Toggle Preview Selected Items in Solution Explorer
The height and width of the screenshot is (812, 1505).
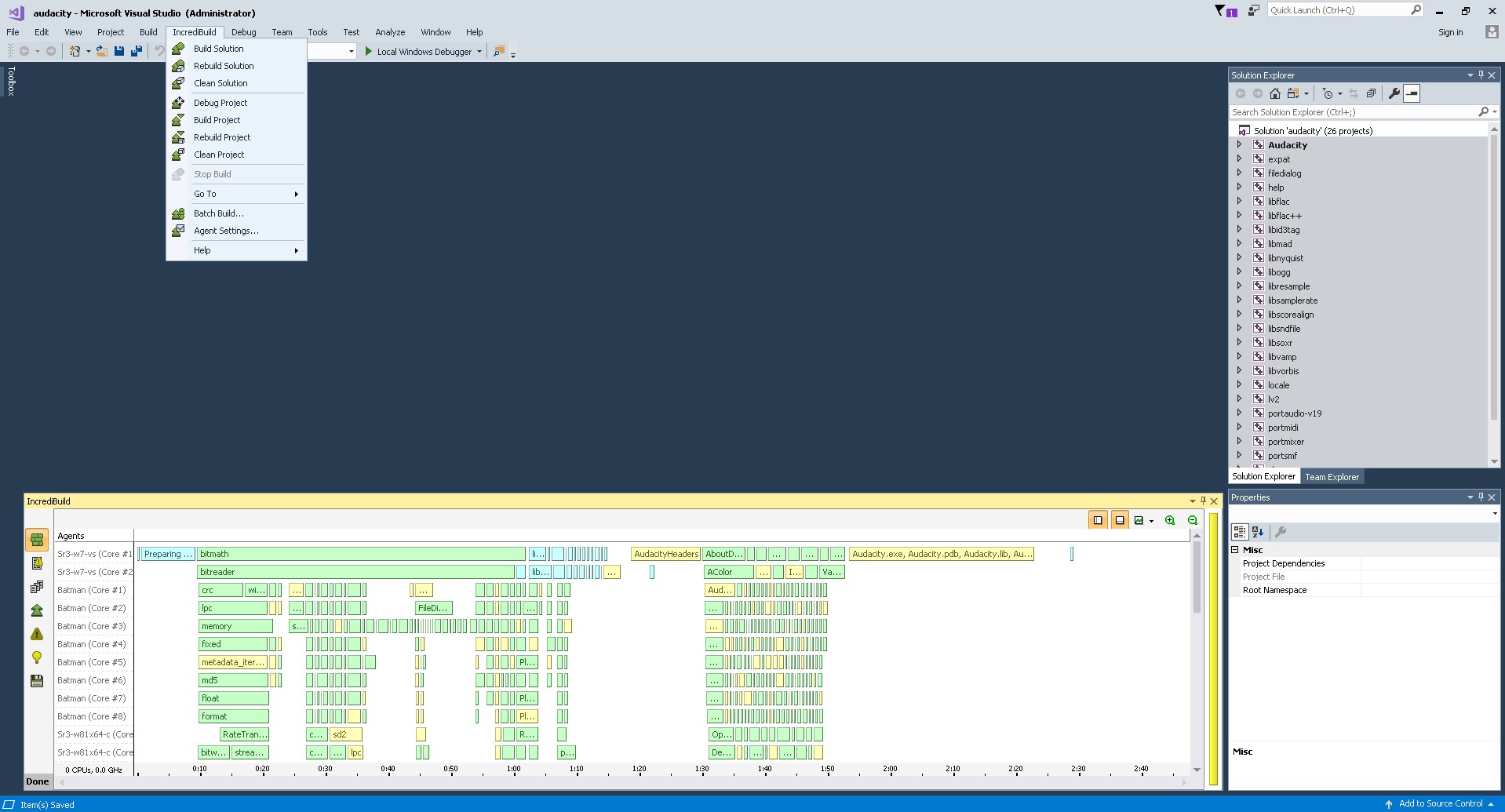(x=1412, y=93)
